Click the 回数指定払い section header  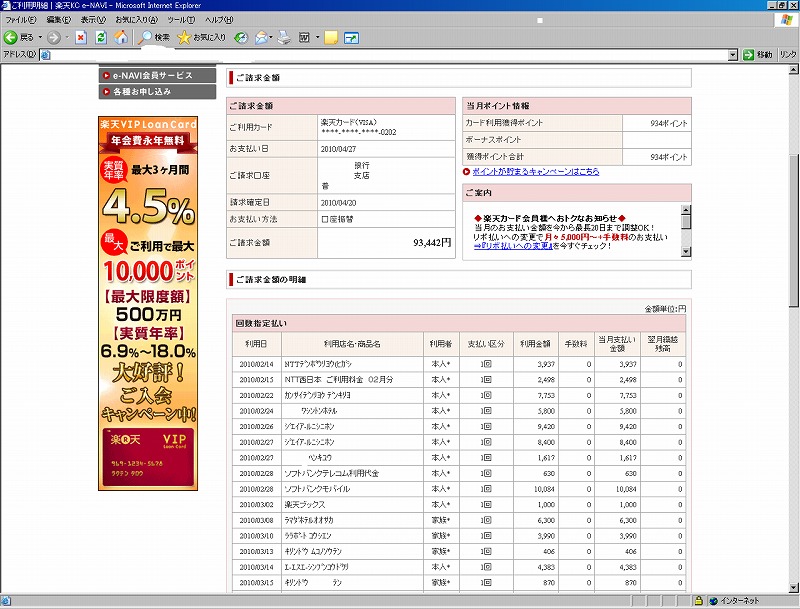pos(459,323)
